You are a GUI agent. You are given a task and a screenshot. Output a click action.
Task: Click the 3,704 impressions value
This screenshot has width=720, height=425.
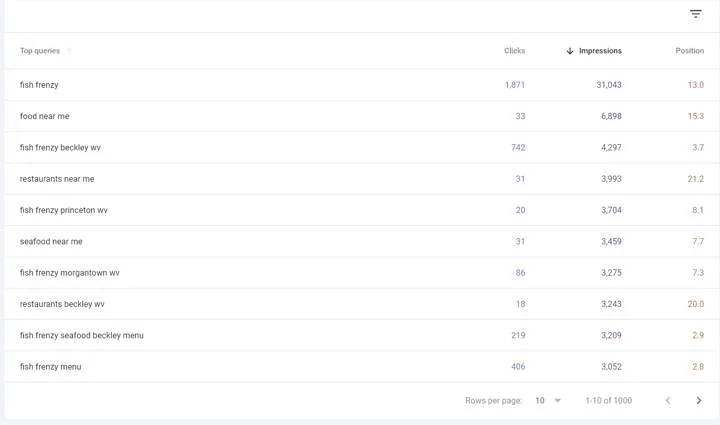(x=611, y=210)
